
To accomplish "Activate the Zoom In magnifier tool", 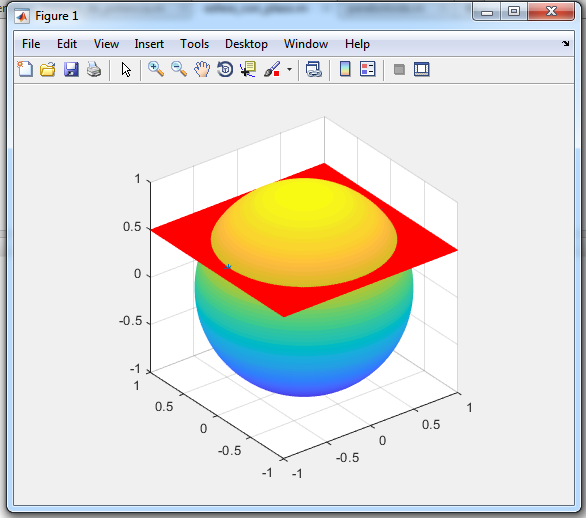I will tap(156, 70).
